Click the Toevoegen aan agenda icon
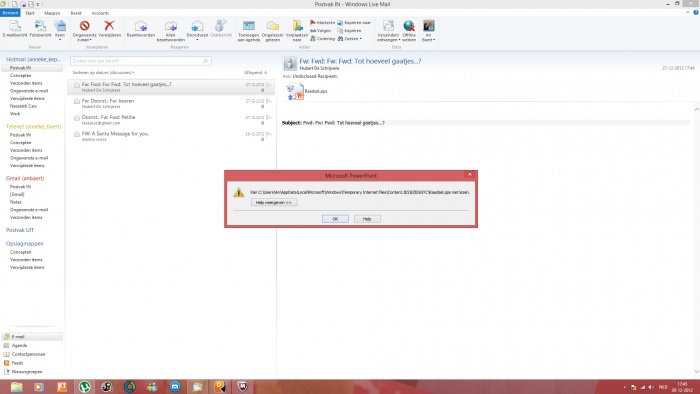The height and width of the screenshot is (394, 700). 249,26
